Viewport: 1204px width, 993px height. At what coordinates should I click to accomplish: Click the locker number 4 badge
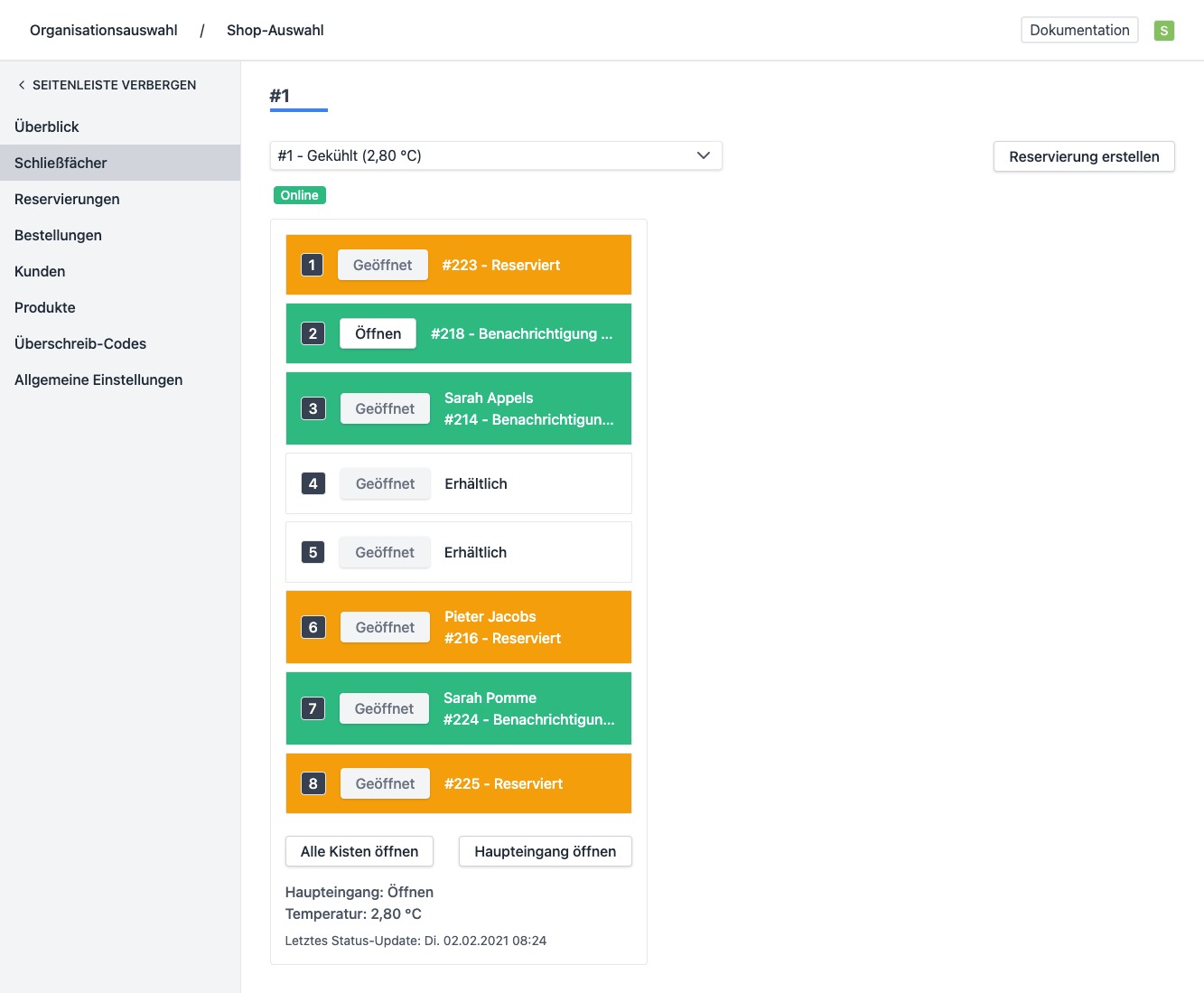[313, 483]
